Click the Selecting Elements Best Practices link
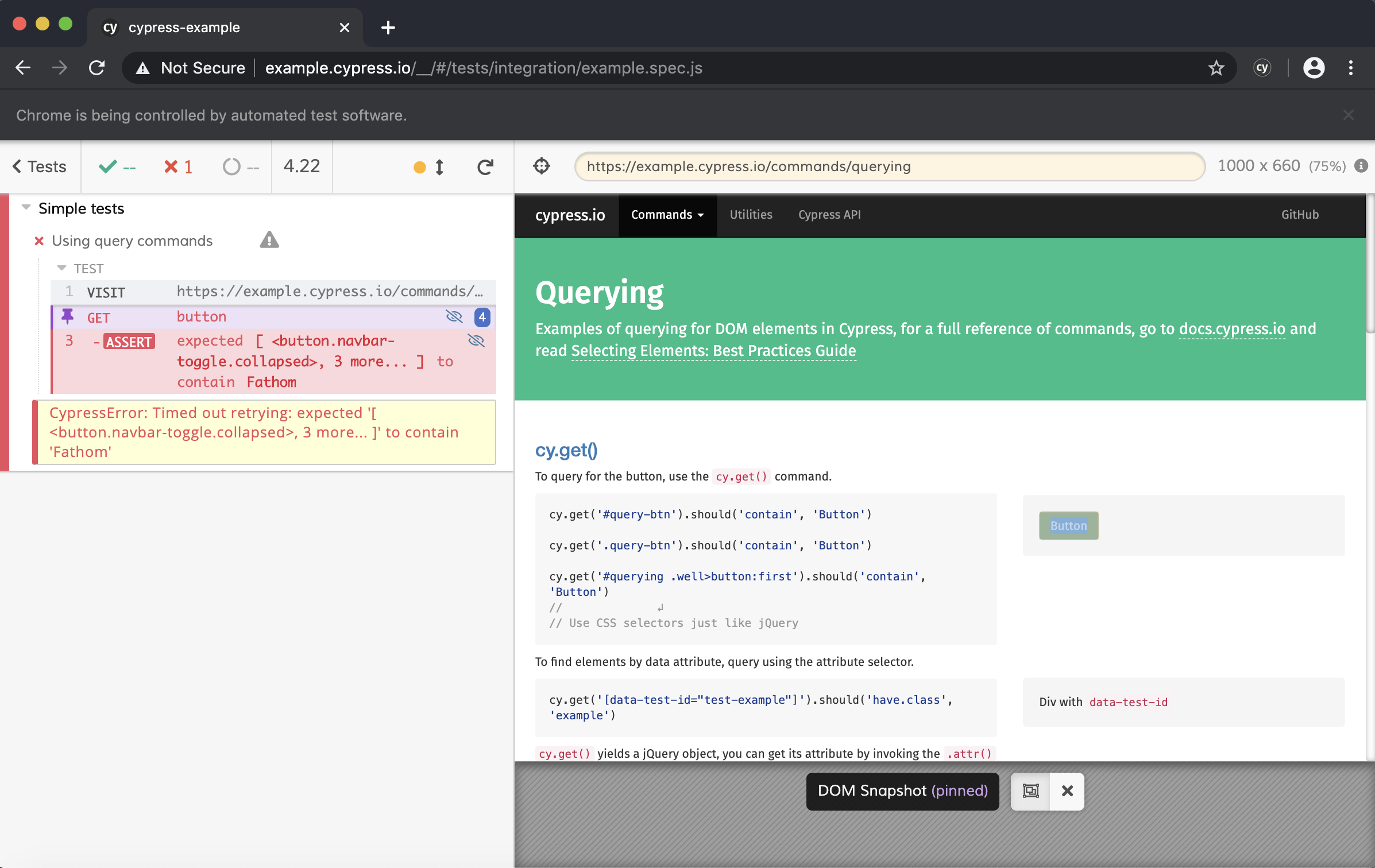 tap(713, 349)
